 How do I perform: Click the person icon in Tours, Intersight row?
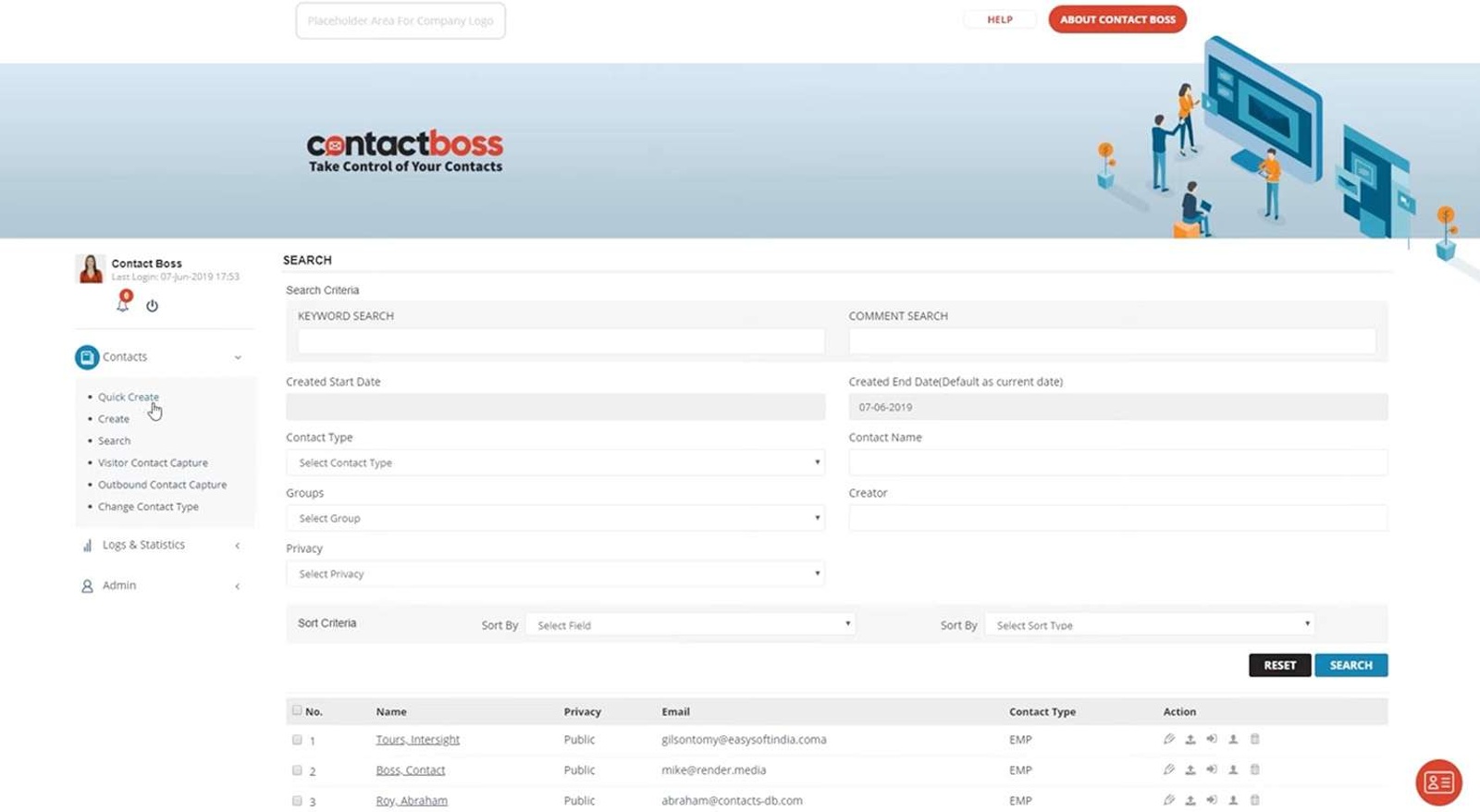point(1233,739)
